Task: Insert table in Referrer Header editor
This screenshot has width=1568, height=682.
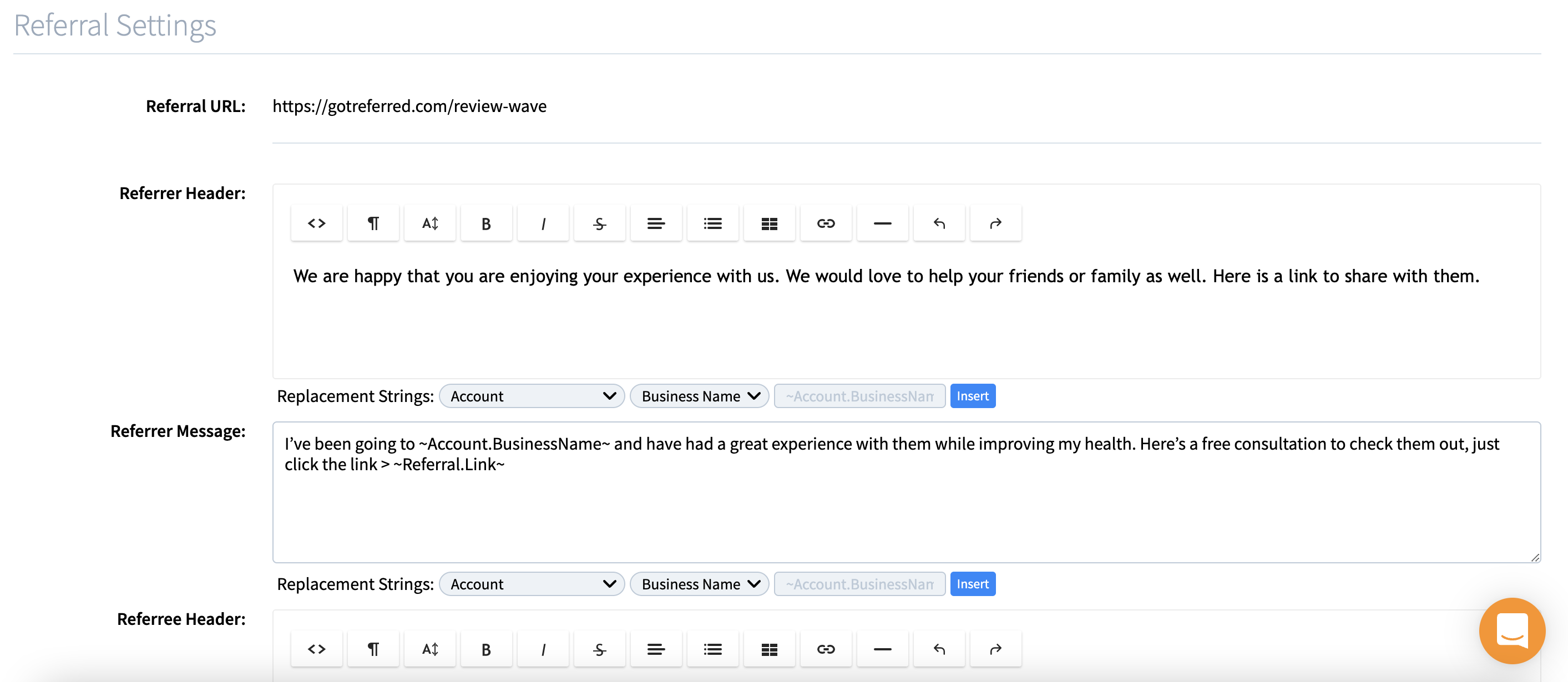Action: (769, 223)
